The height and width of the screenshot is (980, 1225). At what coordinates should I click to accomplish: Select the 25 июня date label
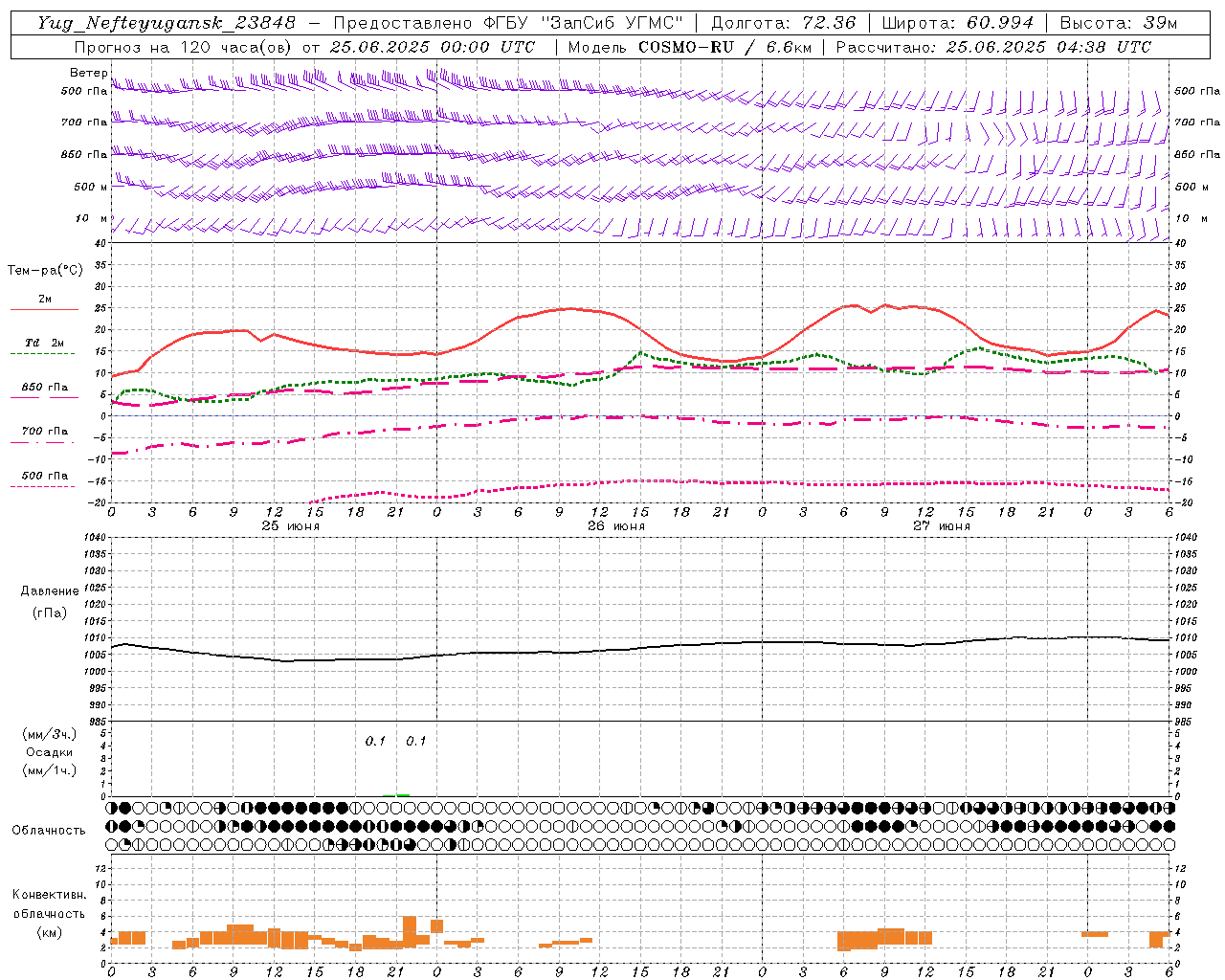click(x=291, y=526)
